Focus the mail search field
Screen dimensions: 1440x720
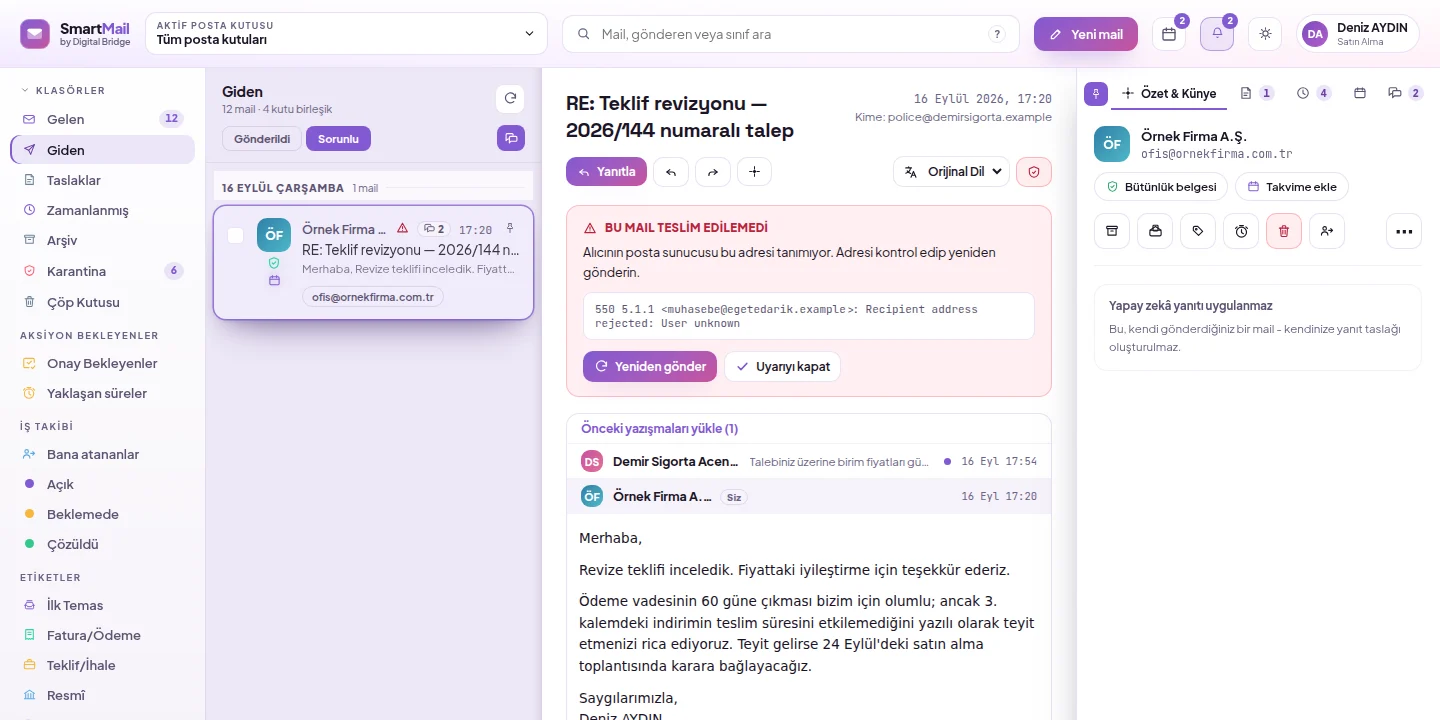(790, 34)
